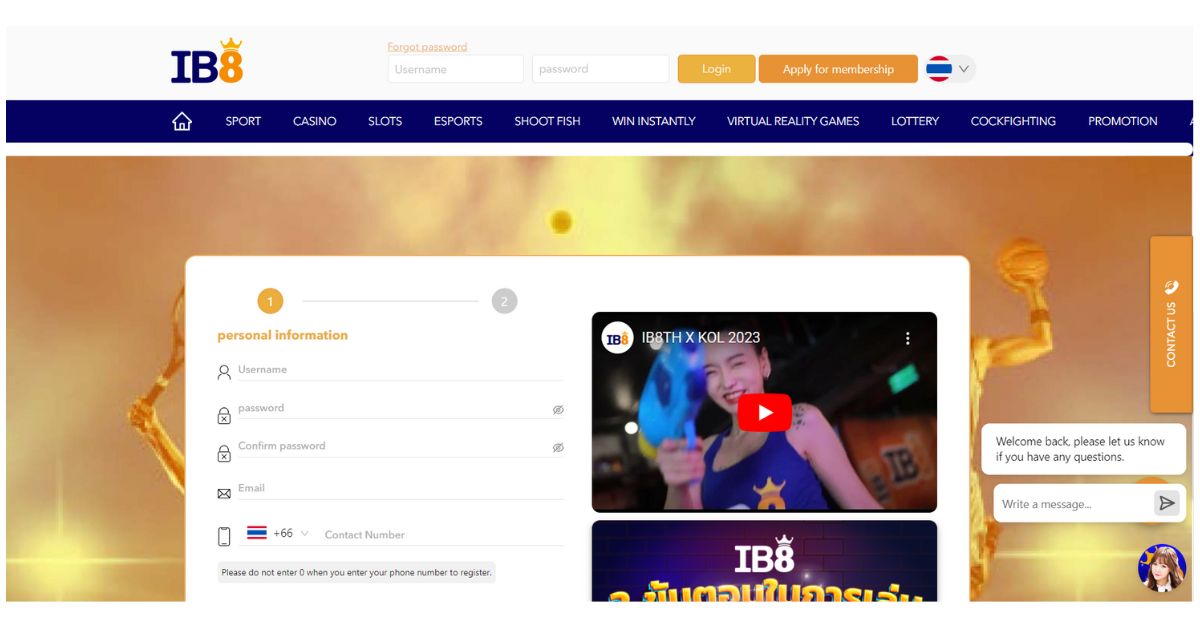Show password using the eye icon
The width and height of the screenshot is (1200, 628).
point(558,410)
